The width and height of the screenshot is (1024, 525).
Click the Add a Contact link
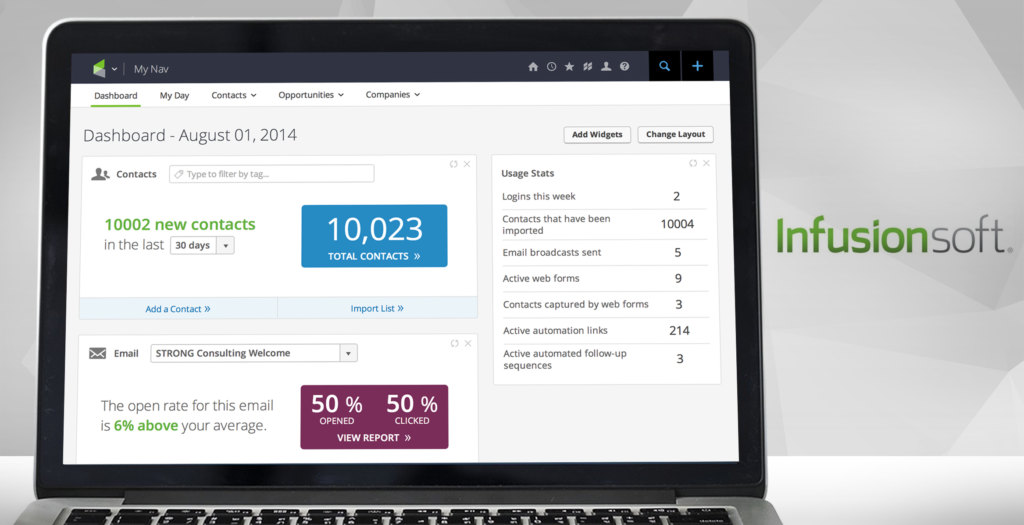coord(178,309)
